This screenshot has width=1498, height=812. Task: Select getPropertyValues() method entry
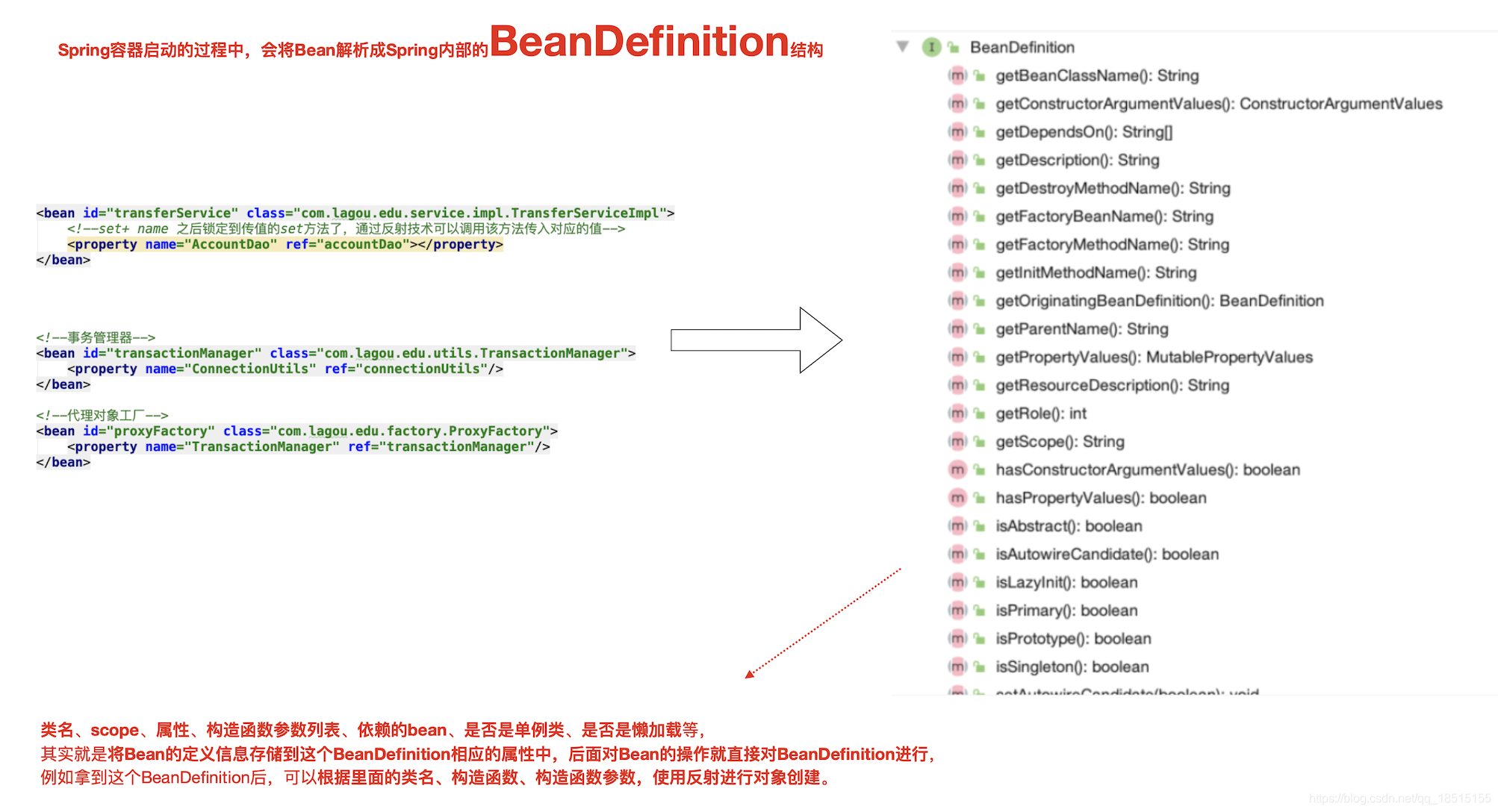coord(1153,357)
